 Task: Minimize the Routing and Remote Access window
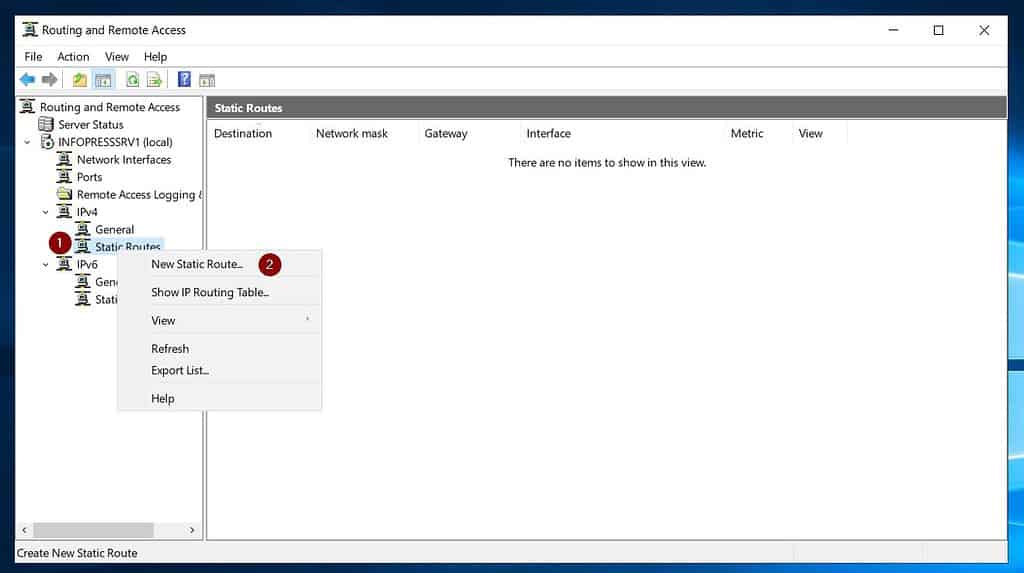click(893, 30)
